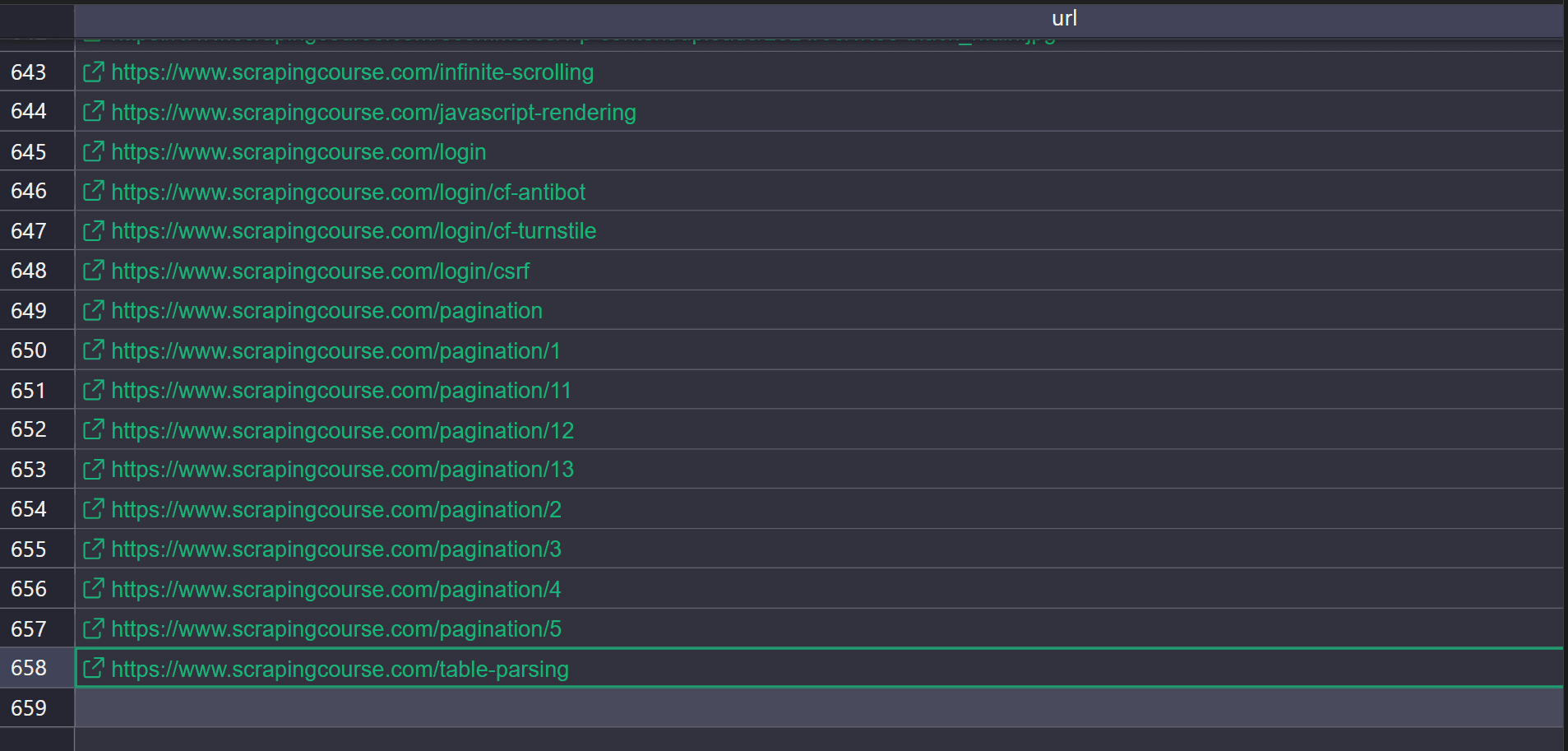Screen dimensions: 1568x751
Task: Follow the infinite-scrolling URL link
Action: (x=352, y=72)
